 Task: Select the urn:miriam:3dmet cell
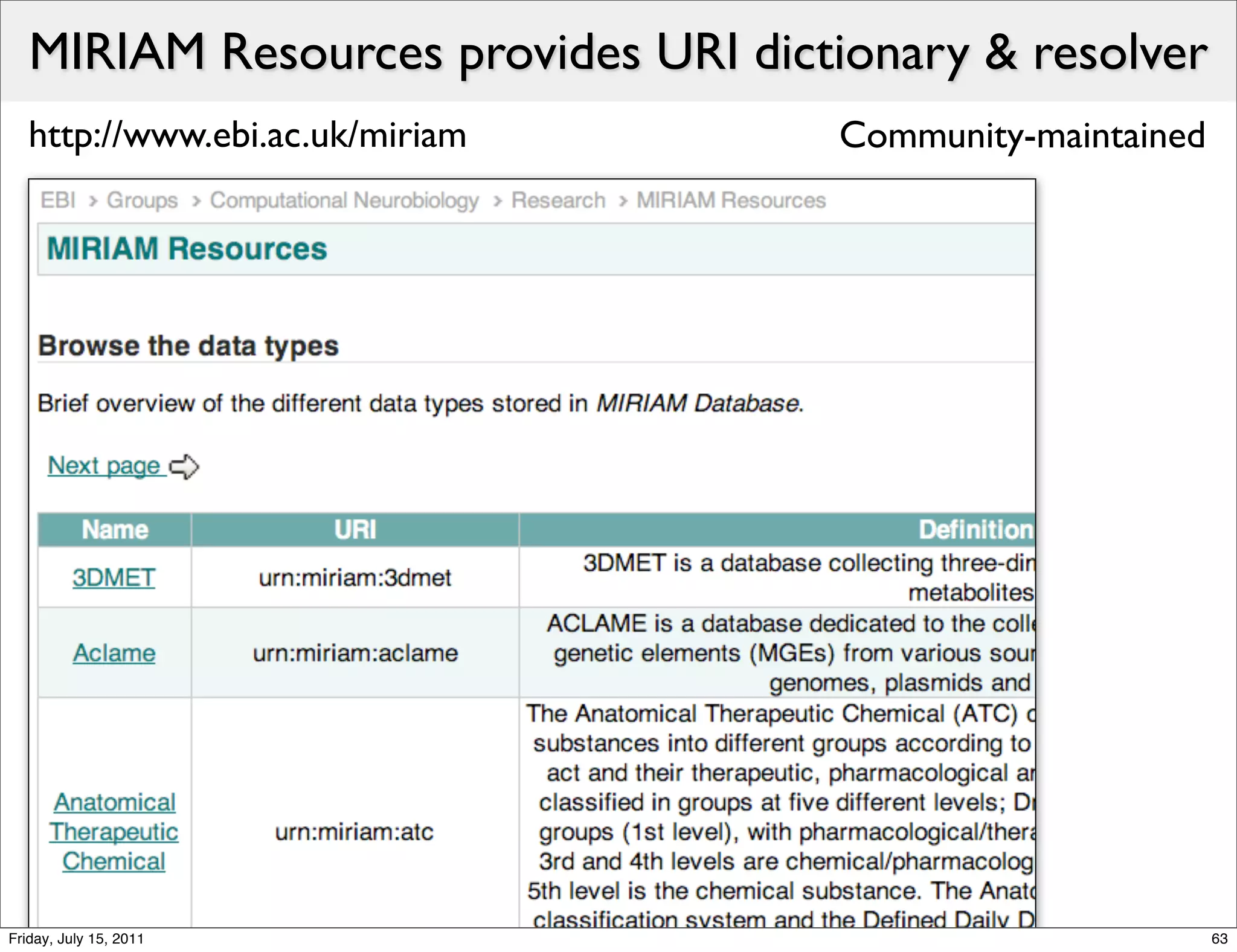click(355, 577)
